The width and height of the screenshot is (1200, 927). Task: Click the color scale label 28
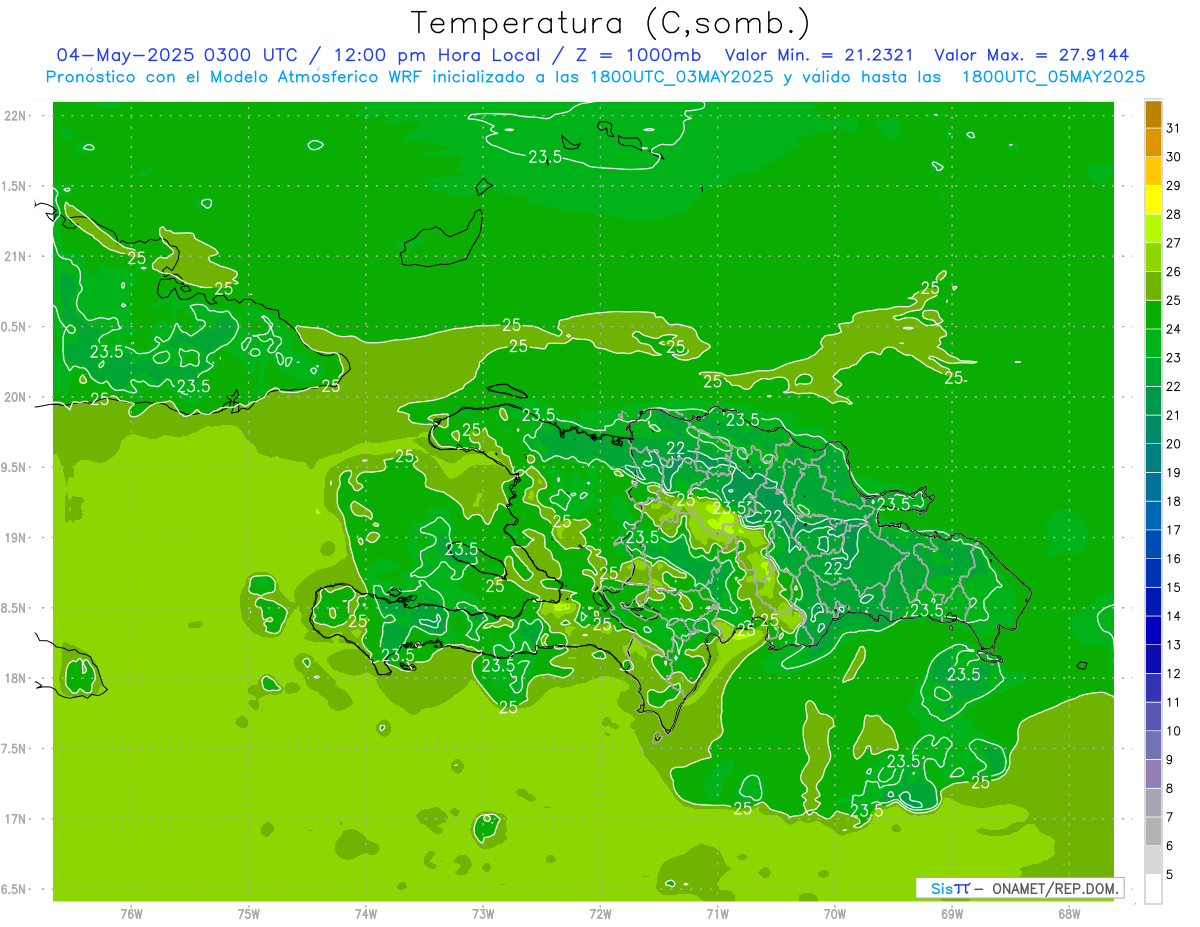[x=1173, y=214]
